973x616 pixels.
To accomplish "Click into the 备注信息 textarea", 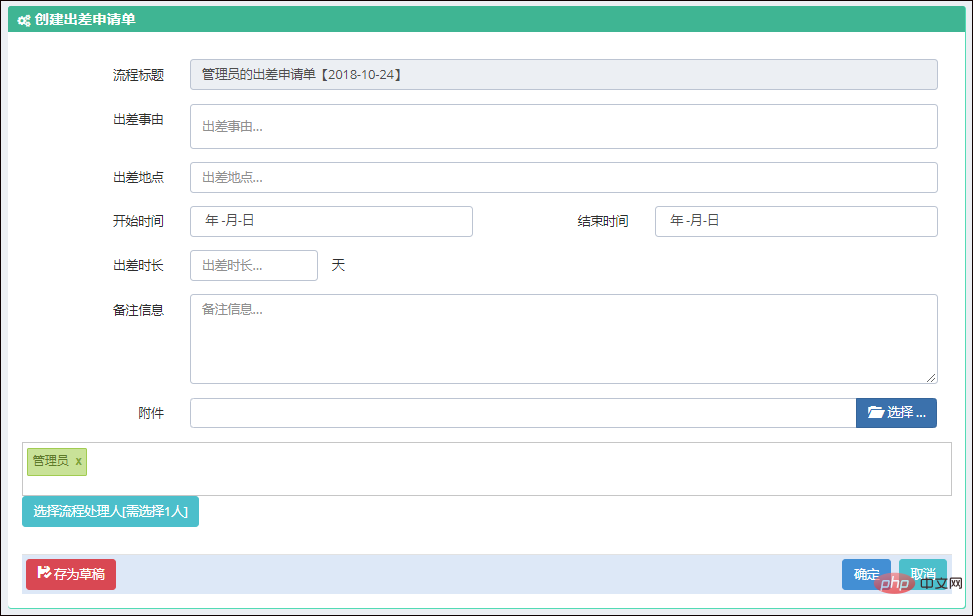I will point(563,339).
